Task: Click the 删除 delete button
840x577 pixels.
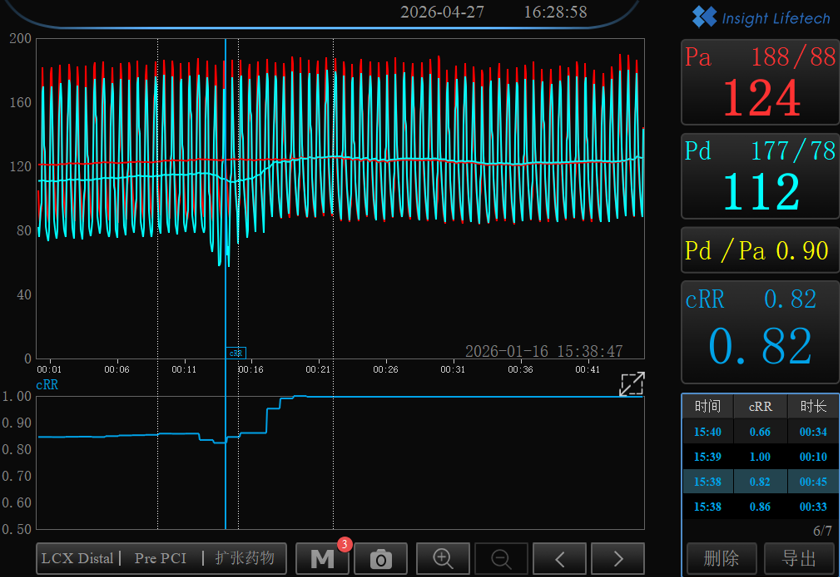Action: point(722,559)
